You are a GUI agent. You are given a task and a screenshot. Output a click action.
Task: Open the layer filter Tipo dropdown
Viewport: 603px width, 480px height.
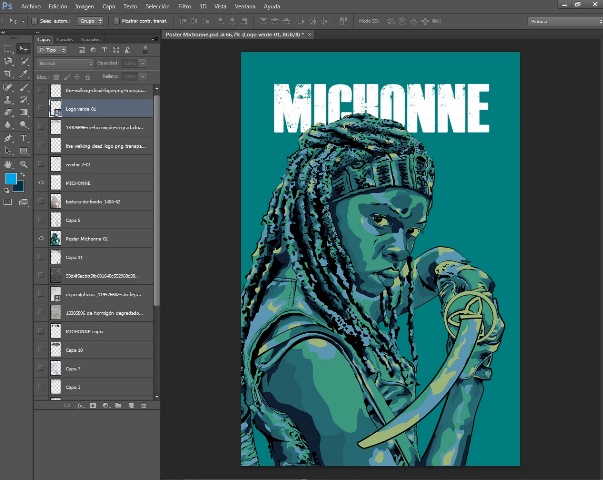[x=52, y=50]
